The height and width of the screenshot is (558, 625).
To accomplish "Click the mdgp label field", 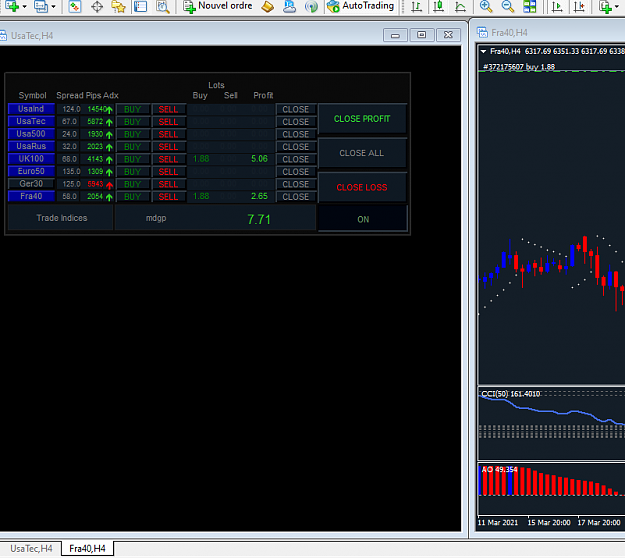I will [156, 218].
